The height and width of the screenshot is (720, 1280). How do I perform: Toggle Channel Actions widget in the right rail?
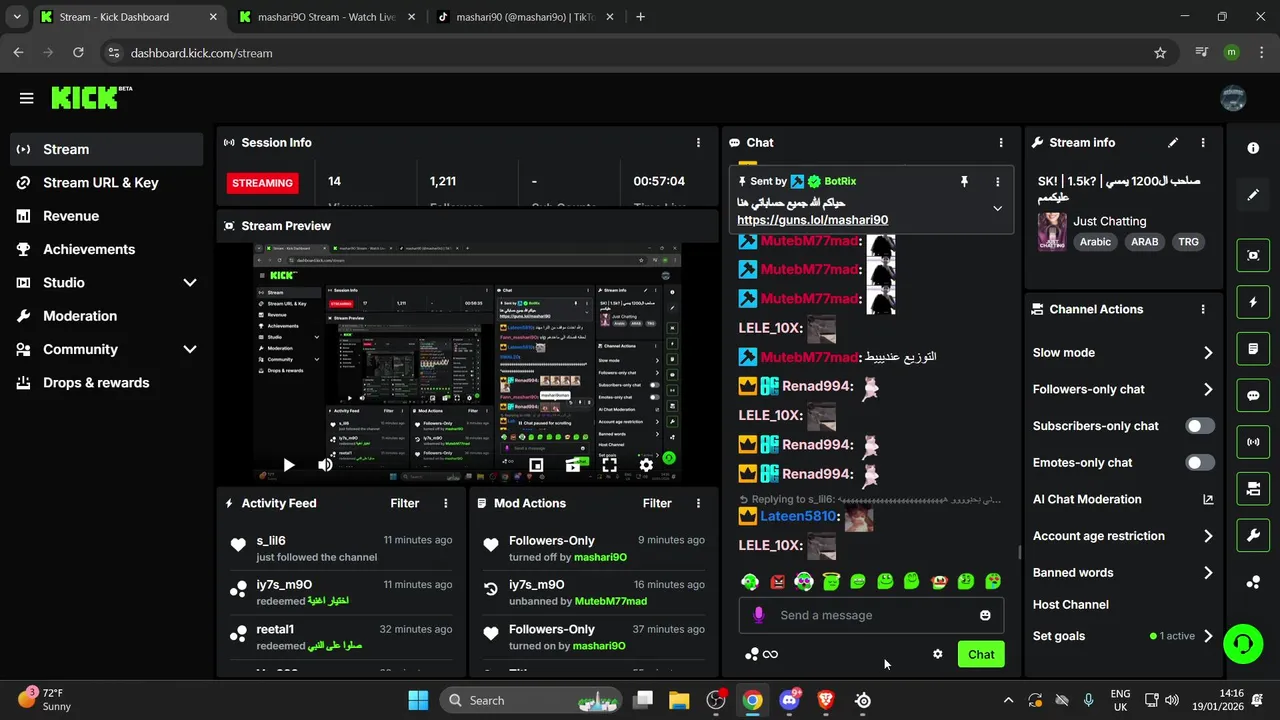point(1253,489)
